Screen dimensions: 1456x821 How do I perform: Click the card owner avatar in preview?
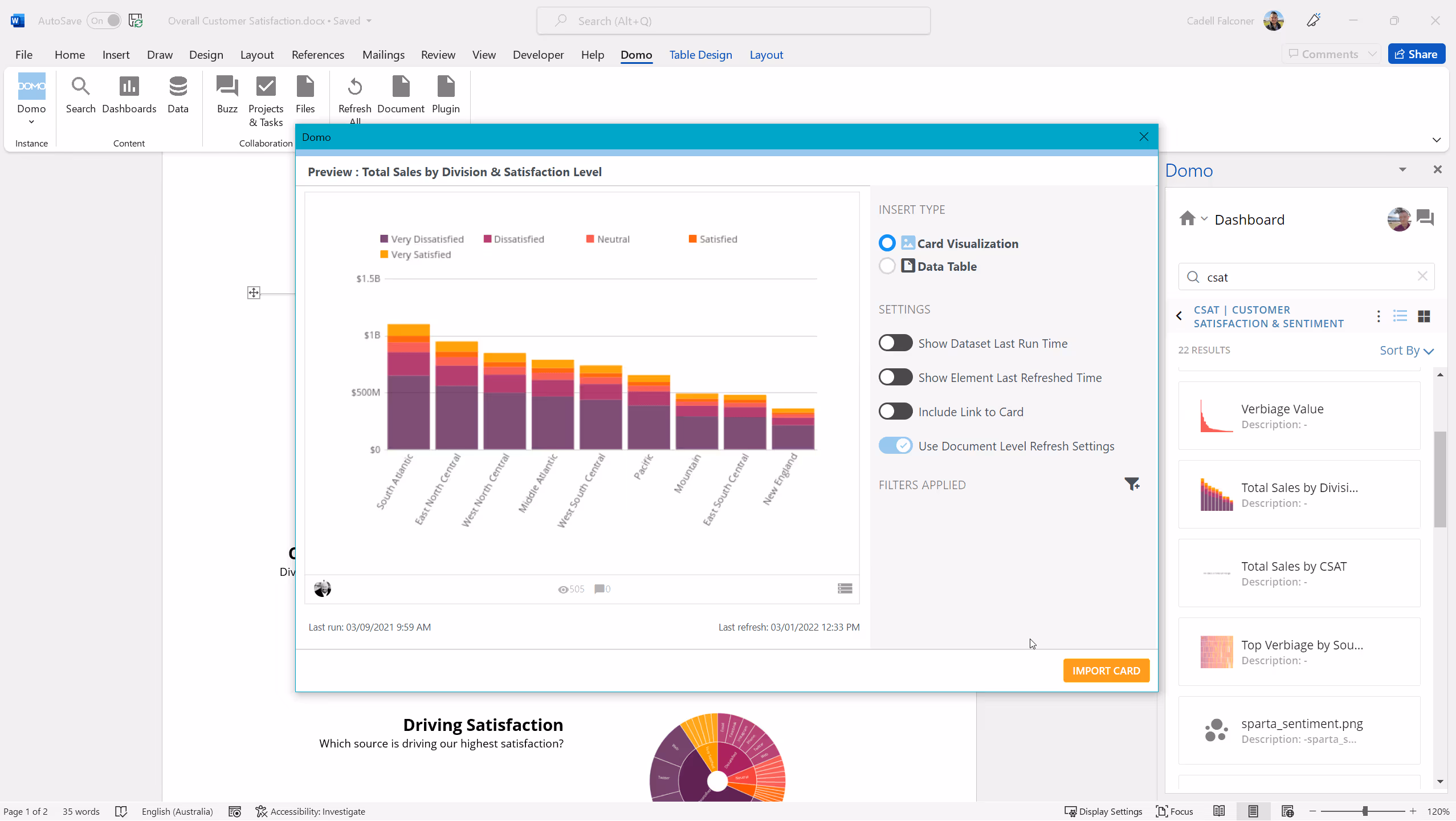tap(322, 588)
